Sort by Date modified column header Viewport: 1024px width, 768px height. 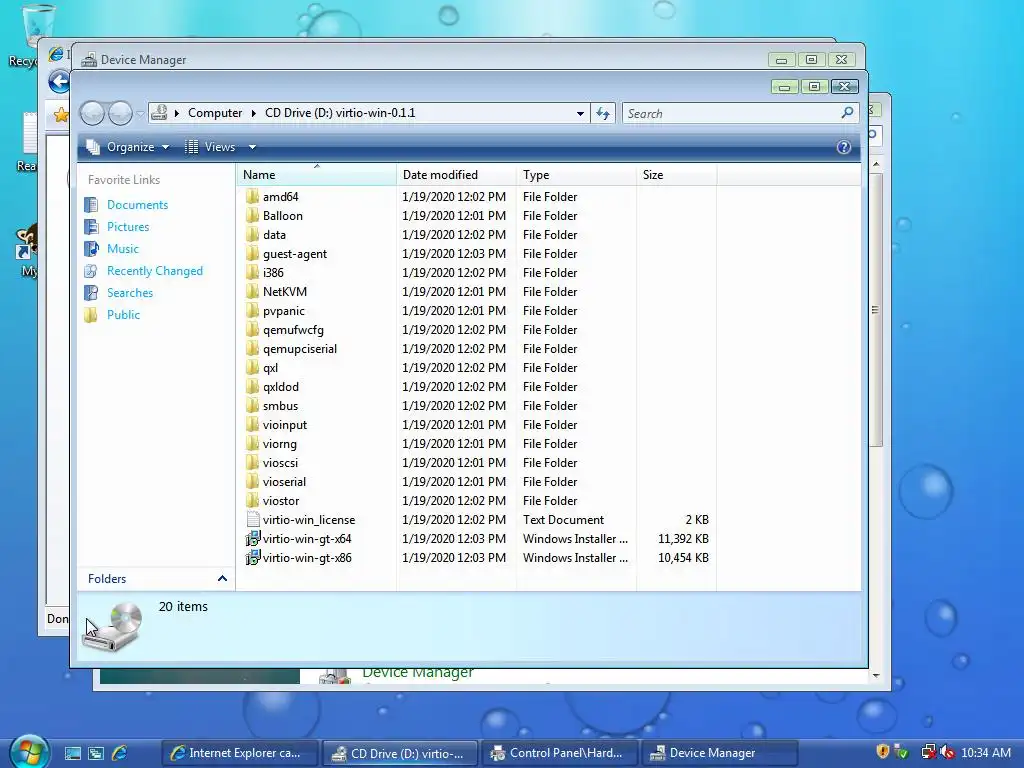pos(456,175)
